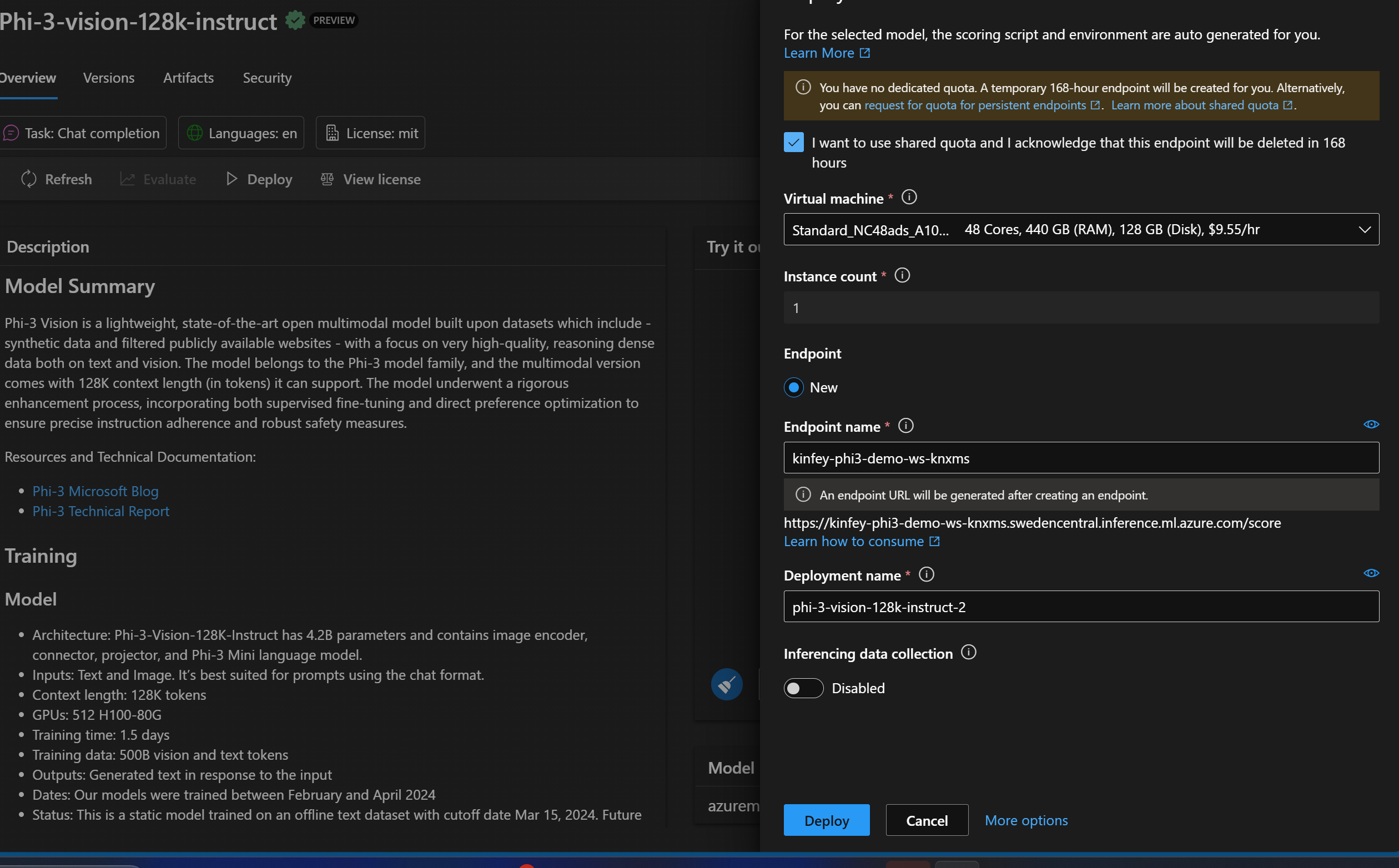Open the Phi-3 Microsoft Blog link
Image resolution: width=1399 pixels, height=868 pixels.
[95, 491]
